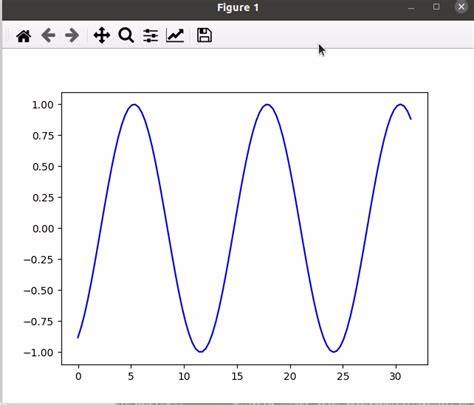This screenshot has height=405, width=474.
Task: Close the Figure 1 window
Action: point(461,7)
